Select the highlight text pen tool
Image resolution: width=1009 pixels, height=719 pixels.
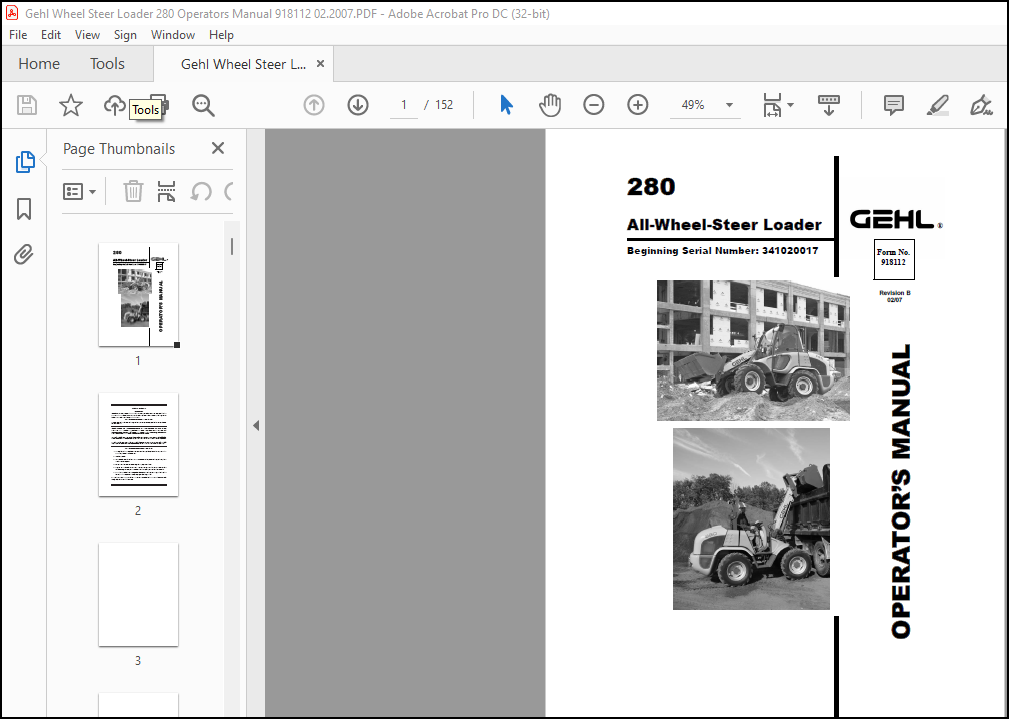click(938, 105)
